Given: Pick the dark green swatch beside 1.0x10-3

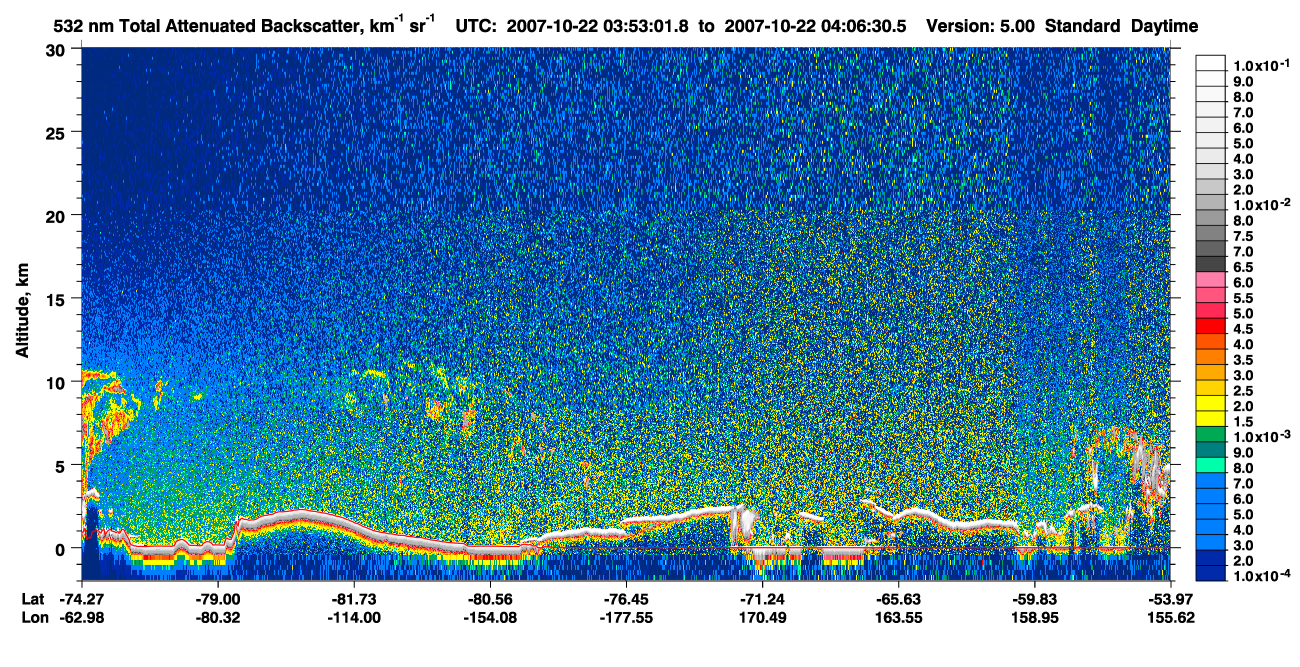Looking at the screenshot, I should click(1210, 434).
